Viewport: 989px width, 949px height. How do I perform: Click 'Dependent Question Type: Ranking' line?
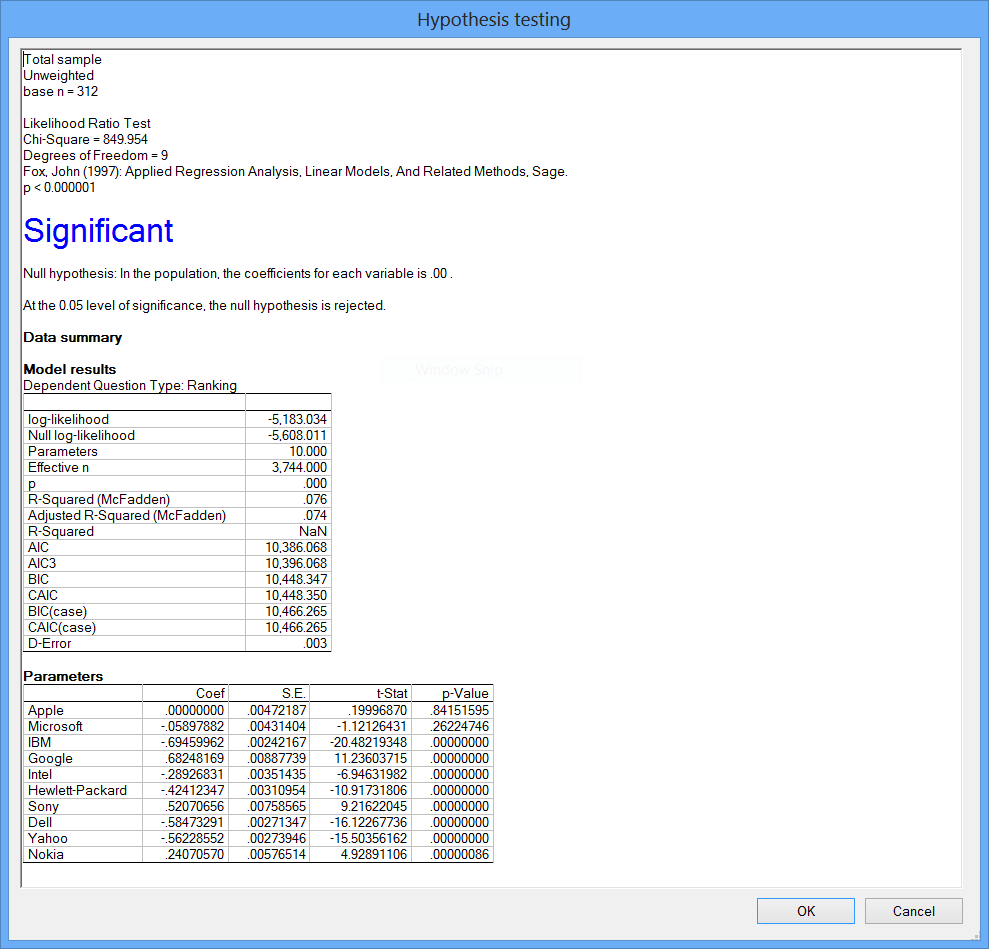coord(130,385)
